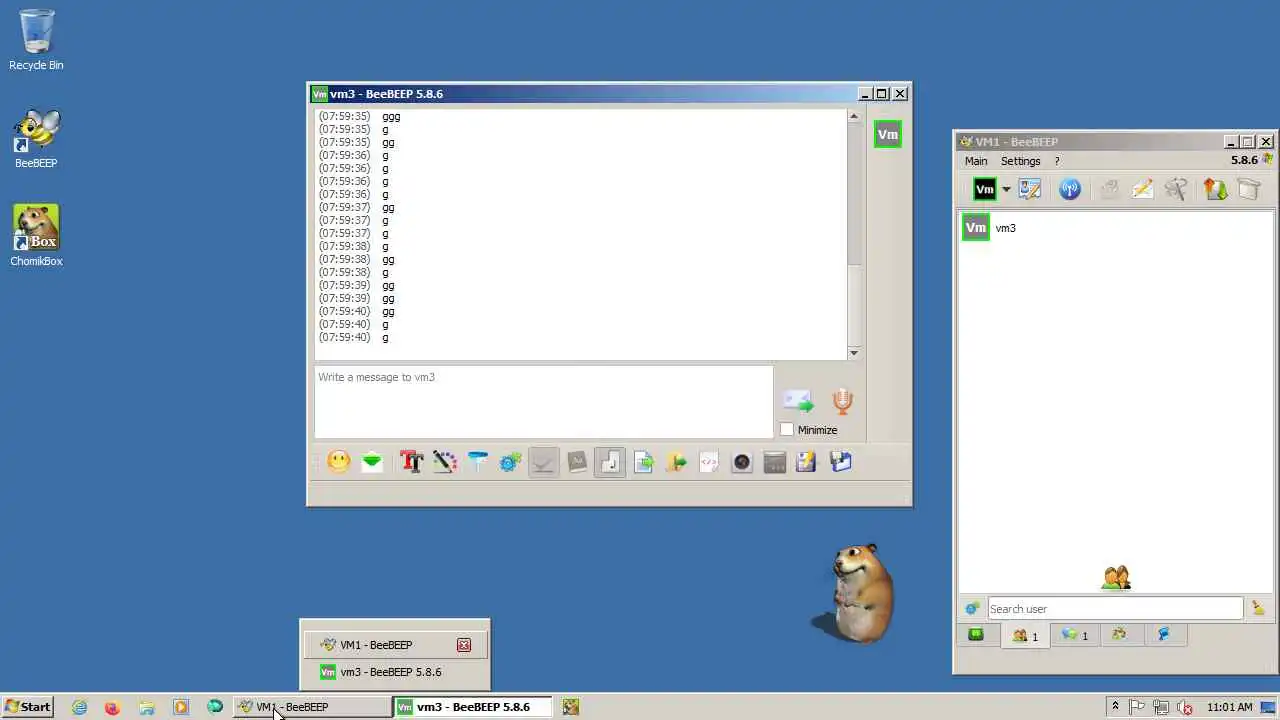
Task: Click the ChomikBox taskbar icon
Action: pos(571,707)
